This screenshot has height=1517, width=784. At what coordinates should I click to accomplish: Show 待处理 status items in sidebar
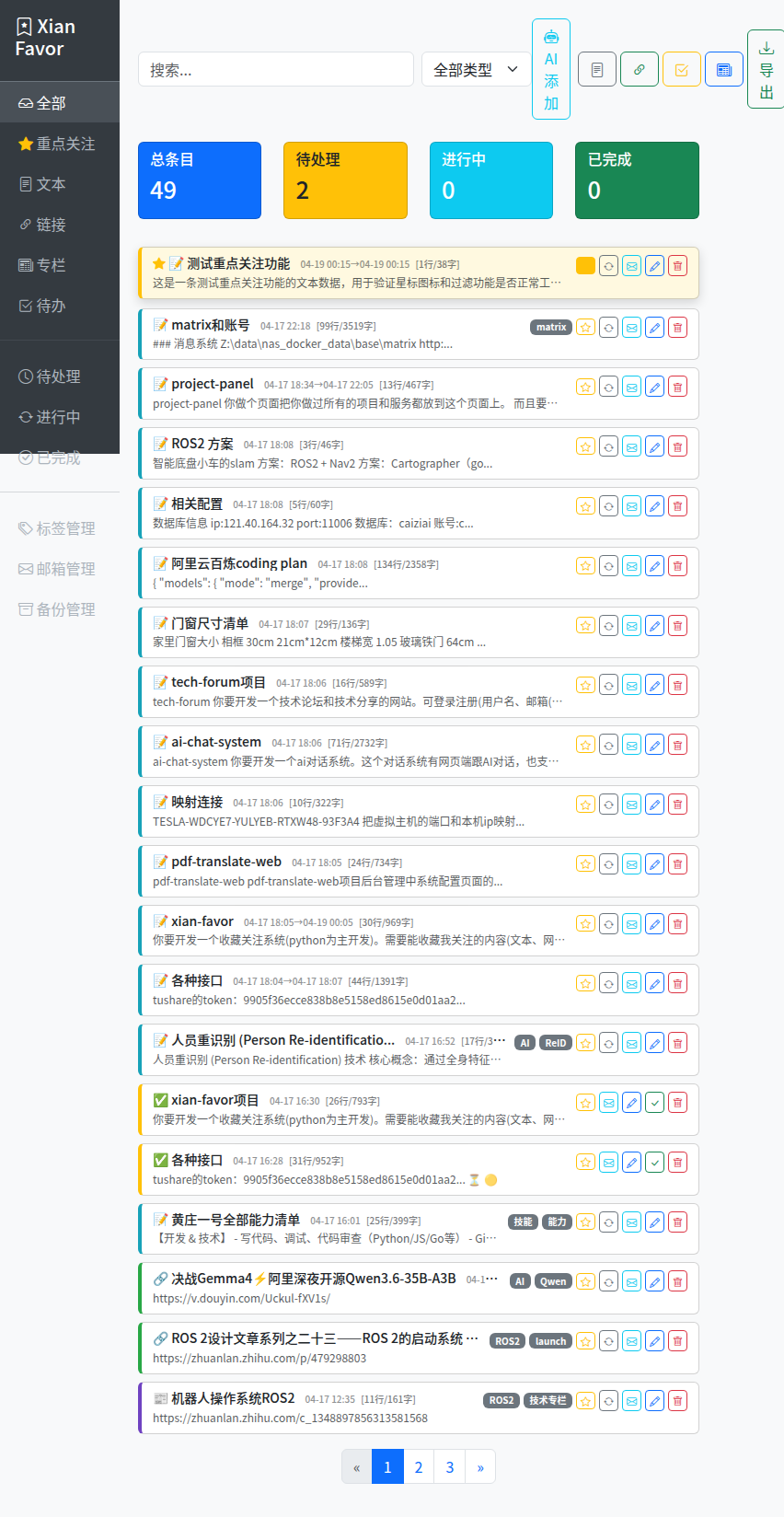pos(60,376)
